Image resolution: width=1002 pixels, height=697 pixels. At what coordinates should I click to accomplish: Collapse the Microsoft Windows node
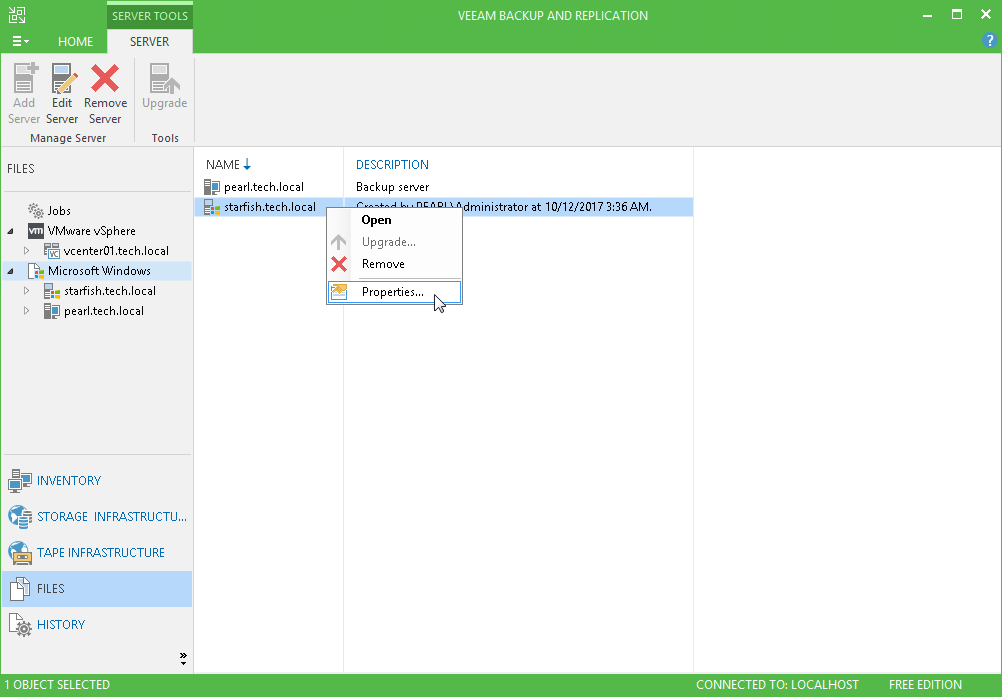tap(10, 272)
